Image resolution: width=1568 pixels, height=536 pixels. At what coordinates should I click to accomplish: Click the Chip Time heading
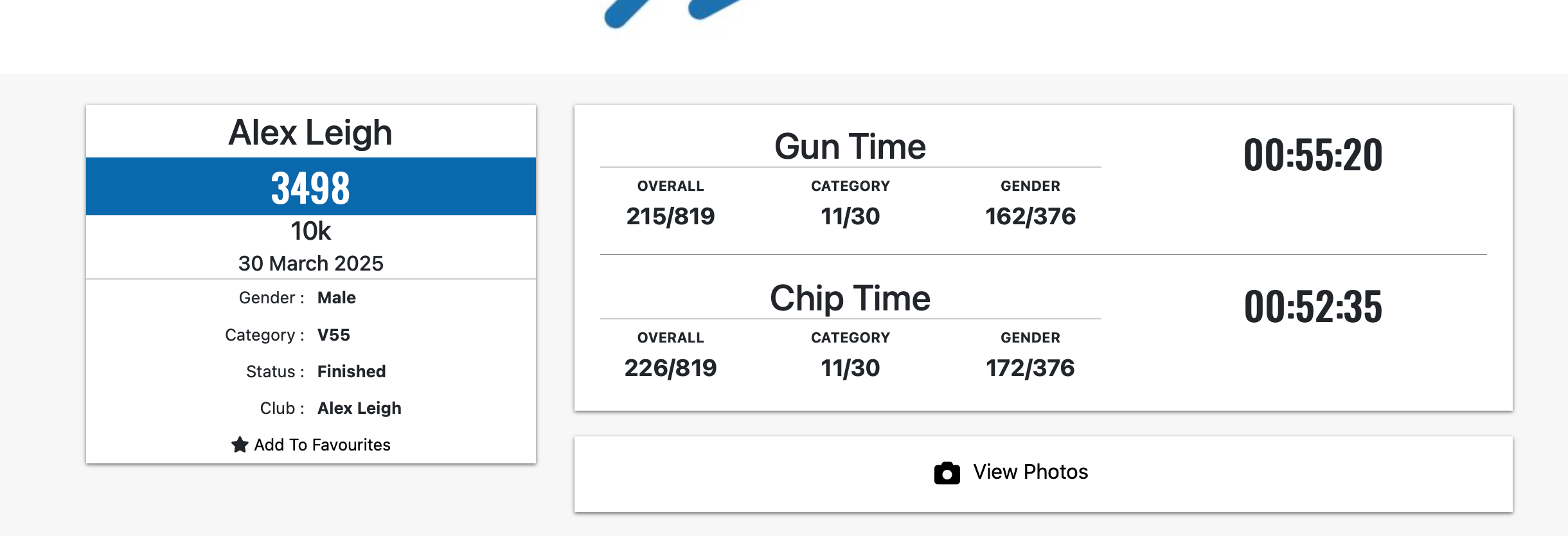coord(850,298)
